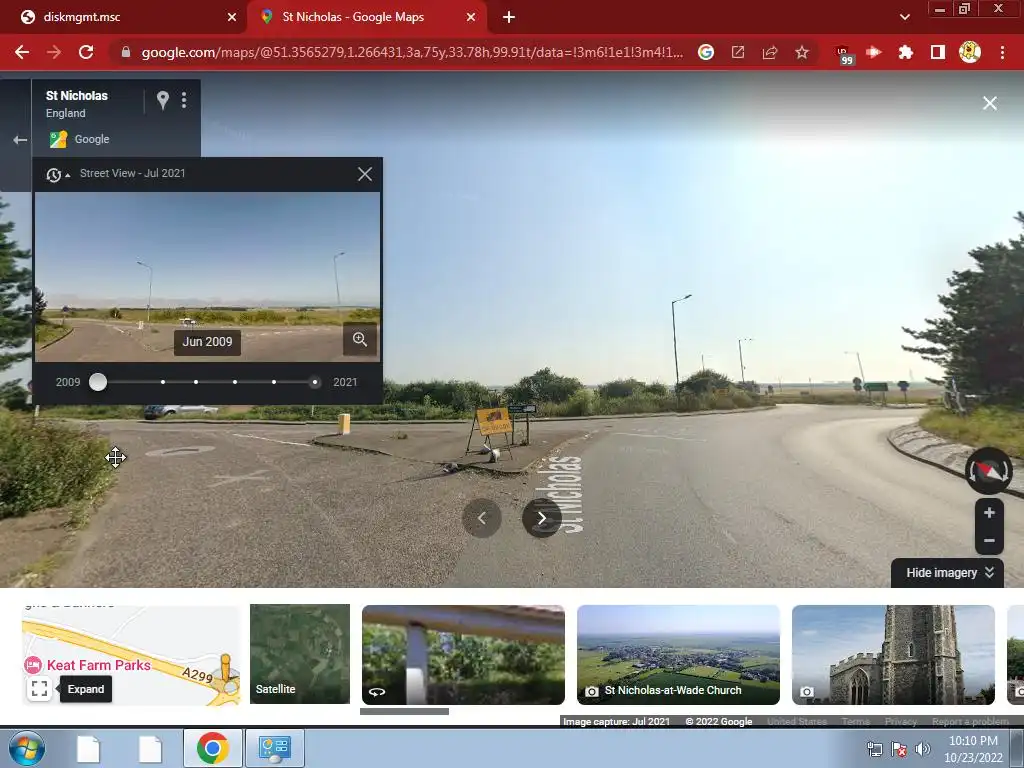Screen dimensions: 1024x768
Task: Open the Windows Start menu
Action: tap(27, 748)
